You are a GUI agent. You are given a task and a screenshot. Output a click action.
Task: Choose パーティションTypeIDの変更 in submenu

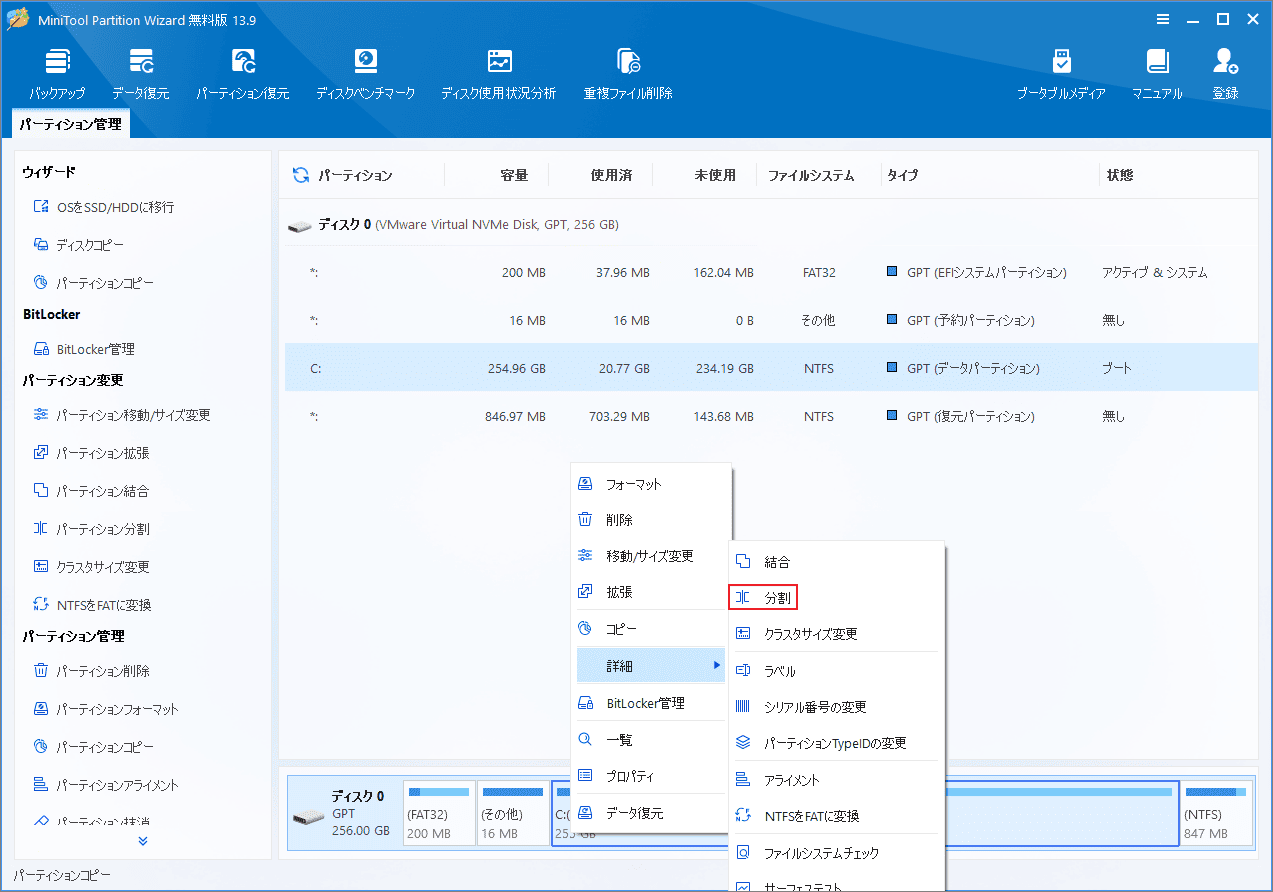[x=837, y=743]
